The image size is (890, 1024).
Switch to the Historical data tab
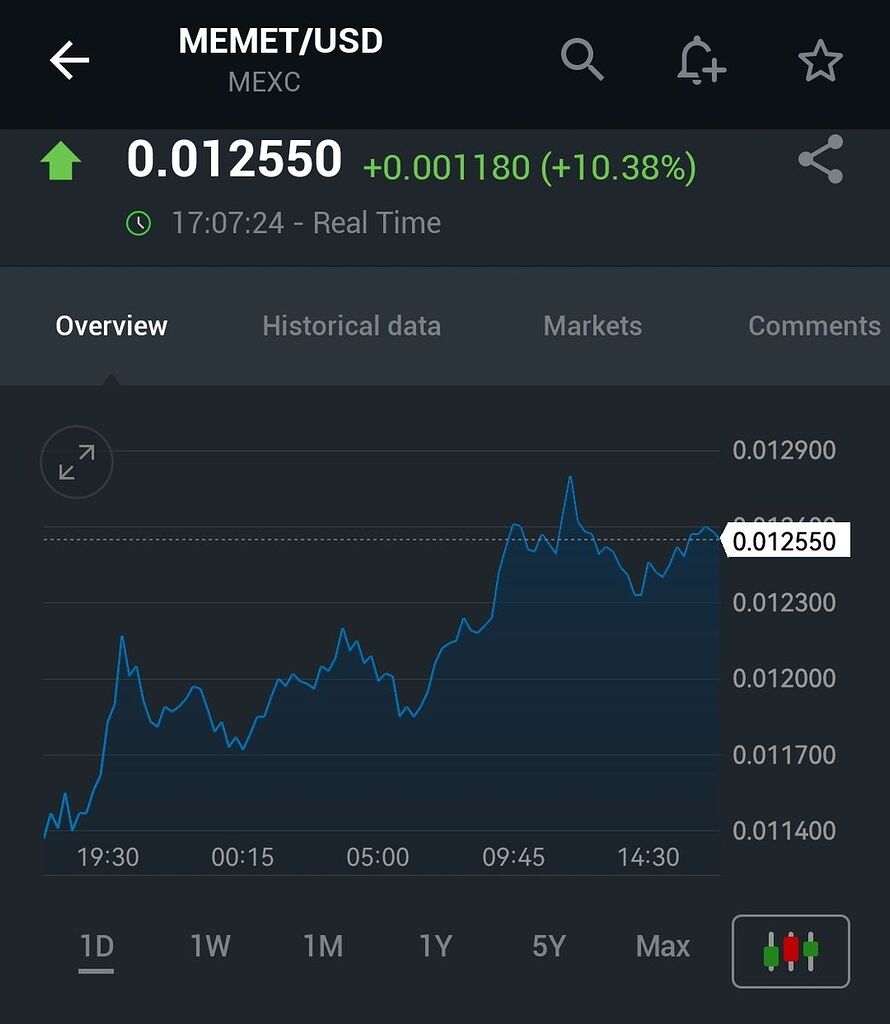[352, 326]
